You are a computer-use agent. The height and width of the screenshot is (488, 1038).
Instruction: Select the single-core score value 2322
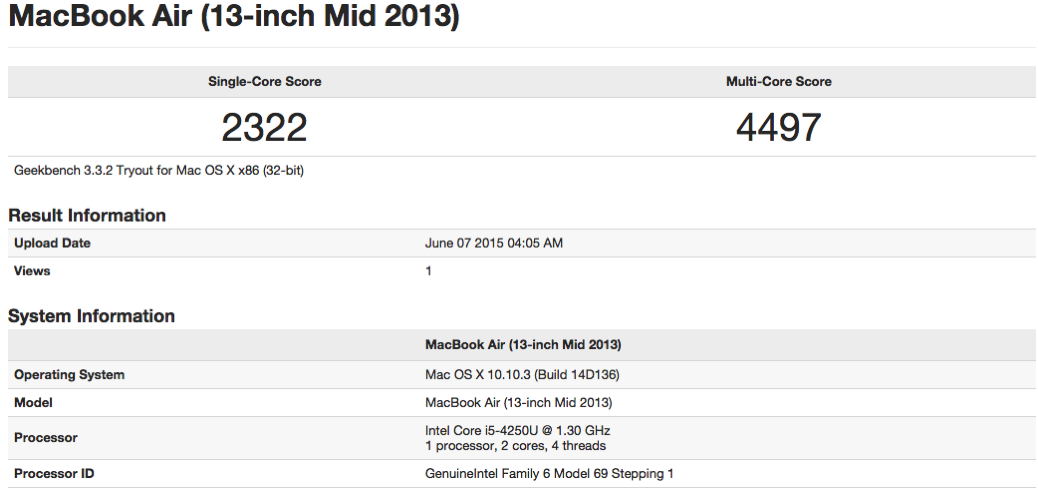click(x=264, y=127)
